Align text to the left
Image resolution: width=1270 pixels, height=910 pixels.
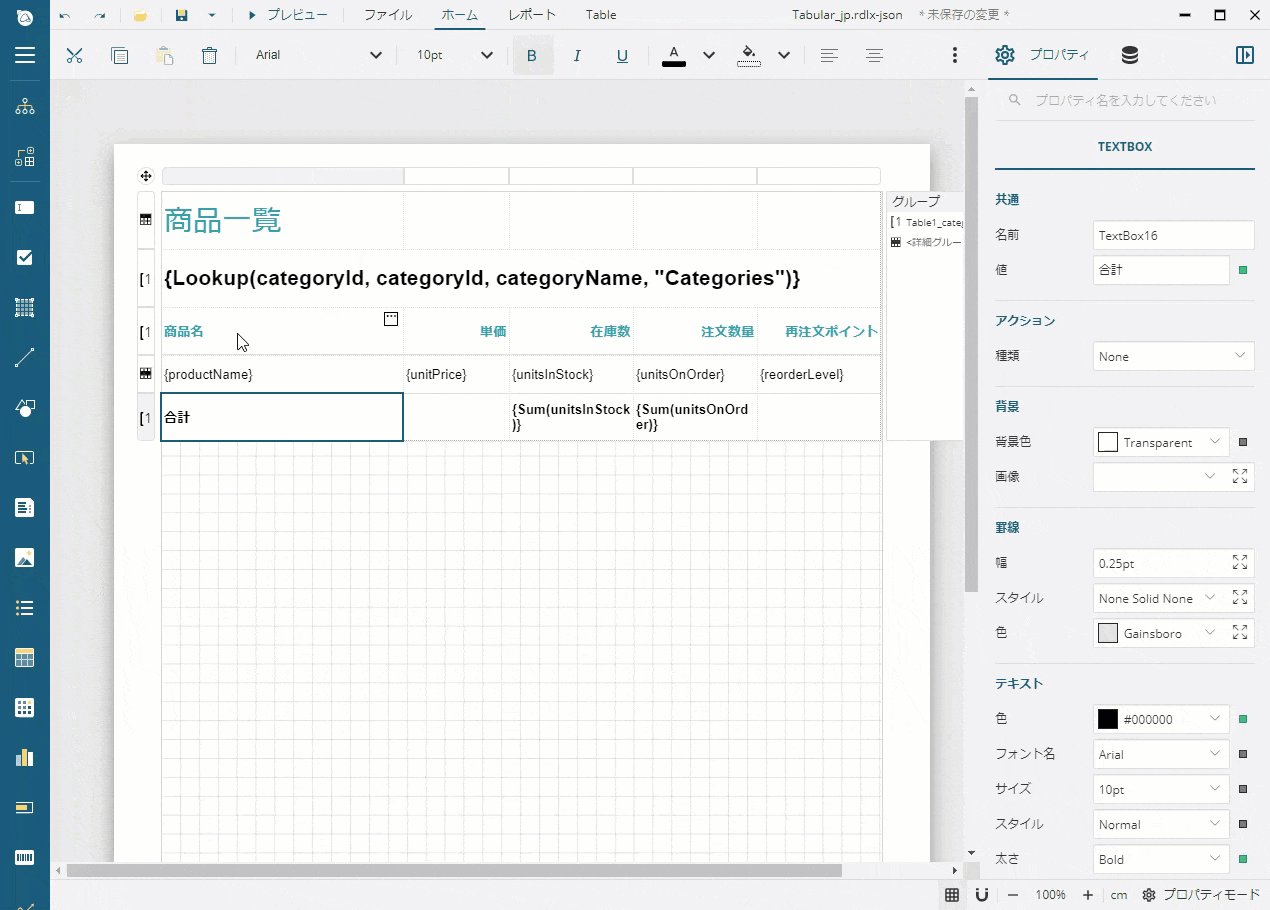(829, 55)
